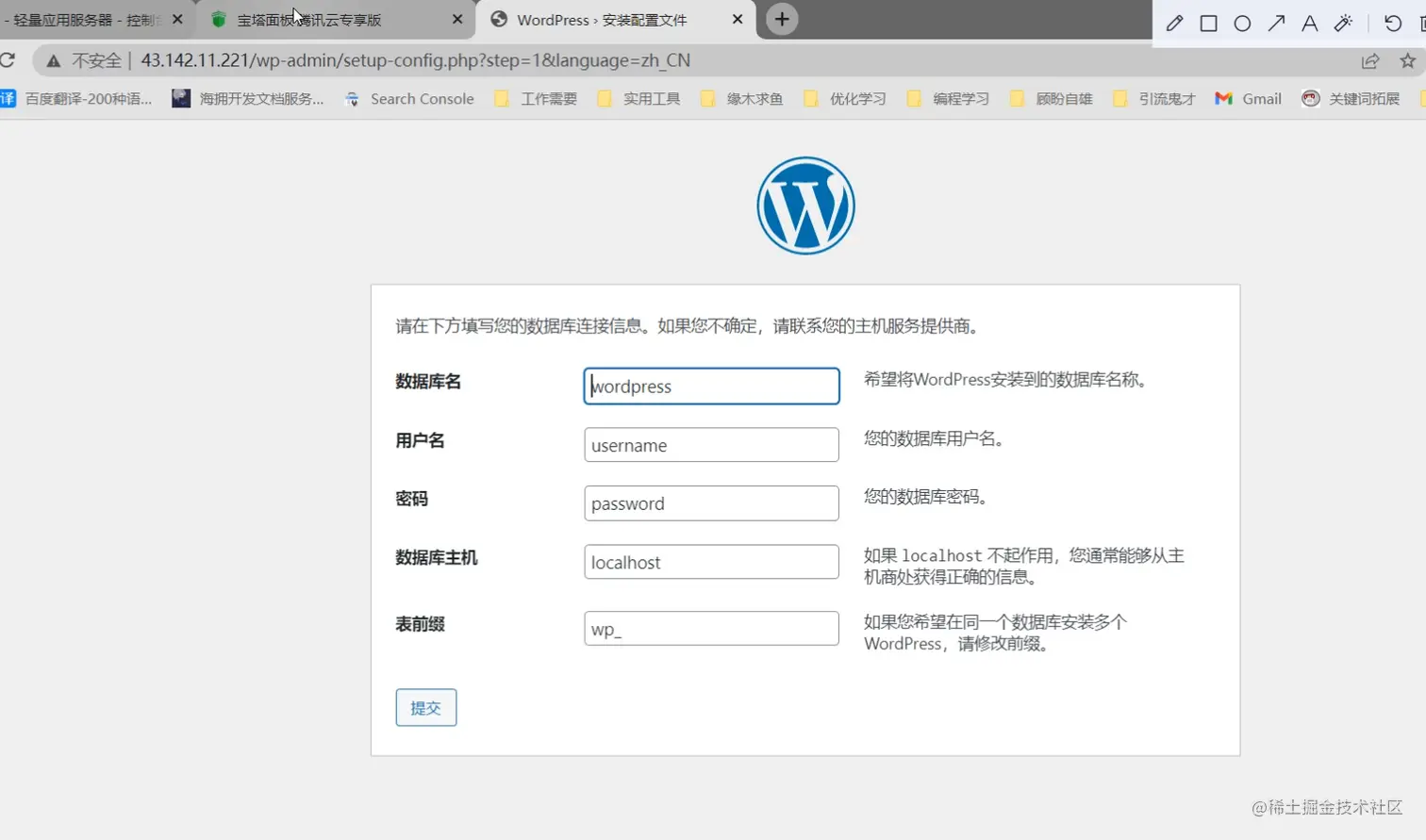Focus the 密码 input field
Image resolution: width=1426 pixels, height=840 pixels.
pos(711,503)
